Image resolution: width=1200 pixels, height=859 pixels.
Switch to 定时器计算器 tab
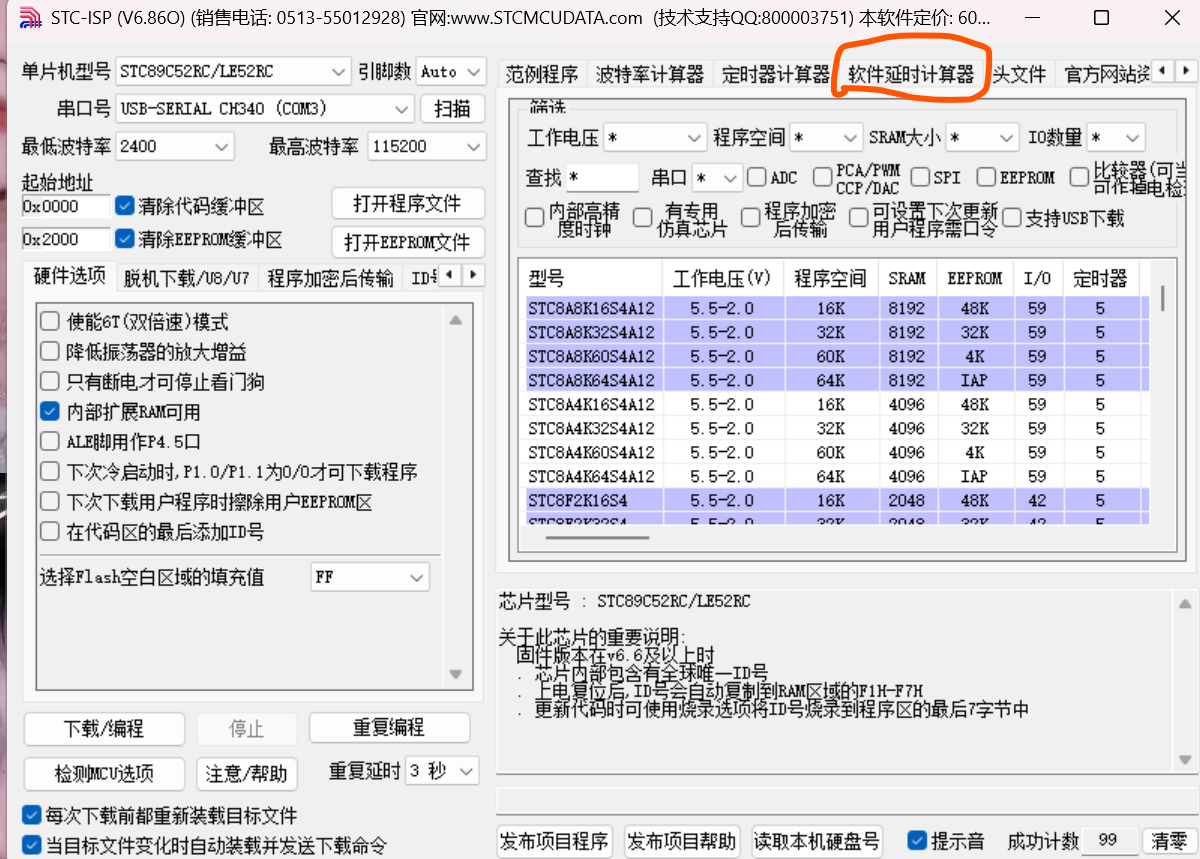coord(775,74)
